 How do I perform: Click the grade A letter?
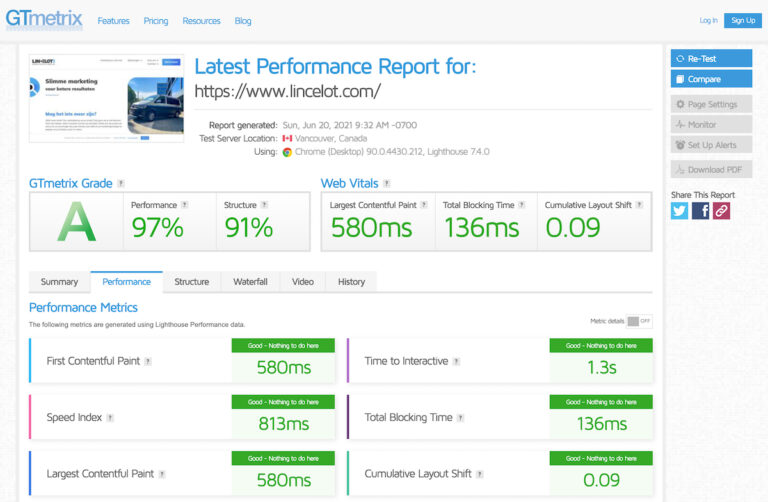click(76, 222)
